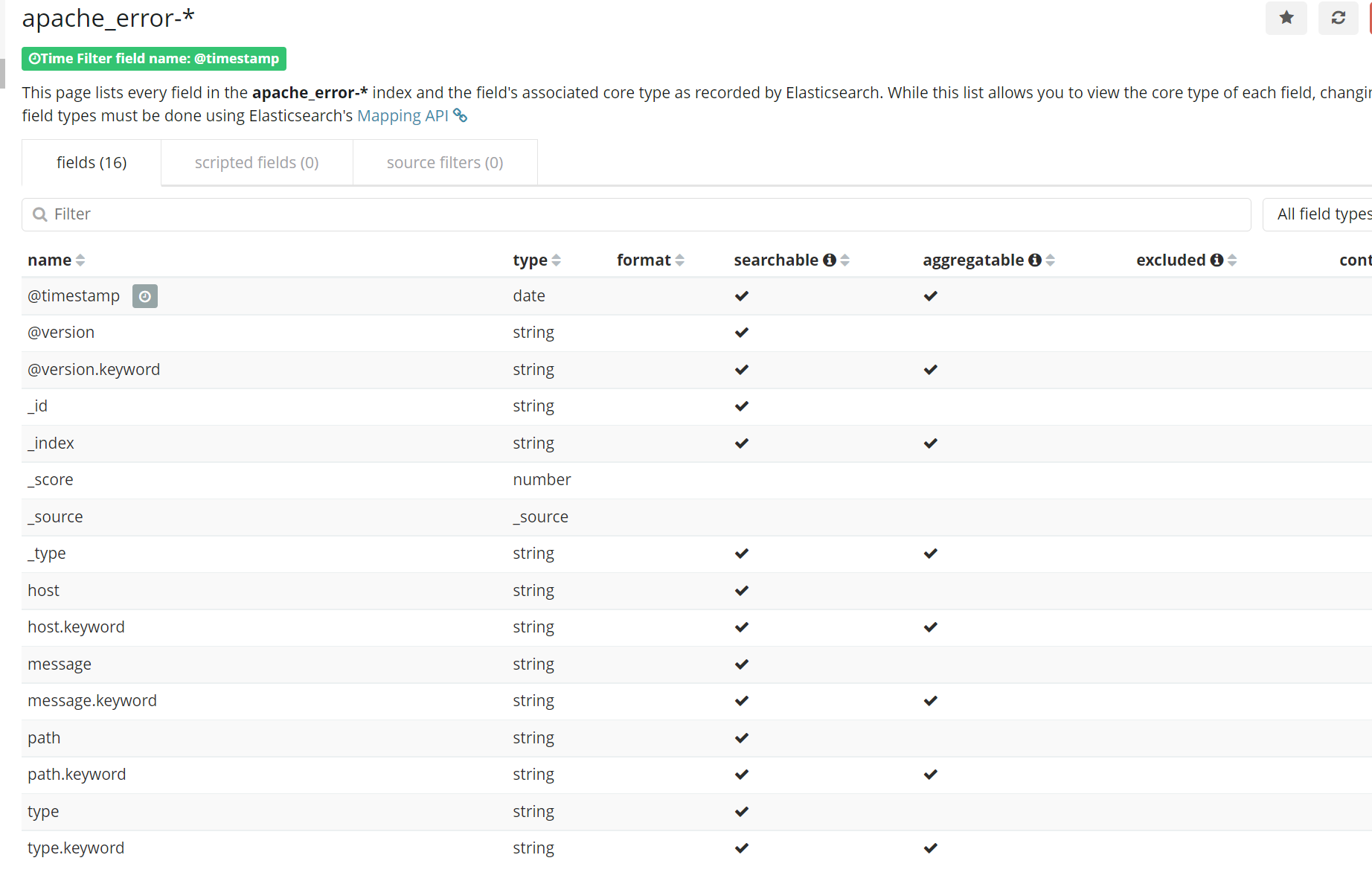Click the aggregatable checkmark for _type
Image resolution: width=1372 pixels, height=884 pixels.
(931, 554)
